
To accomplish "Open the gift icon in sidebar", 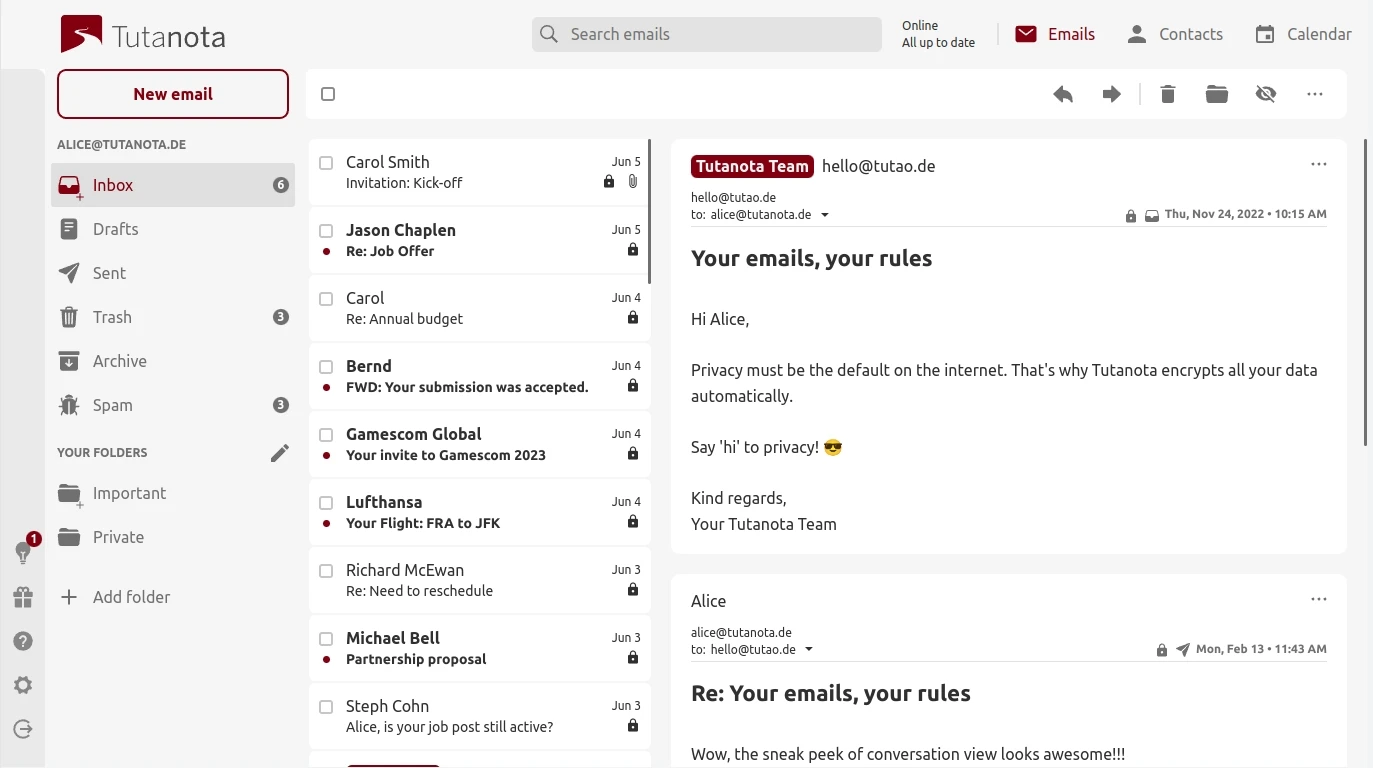I will (x=22, y=597).
